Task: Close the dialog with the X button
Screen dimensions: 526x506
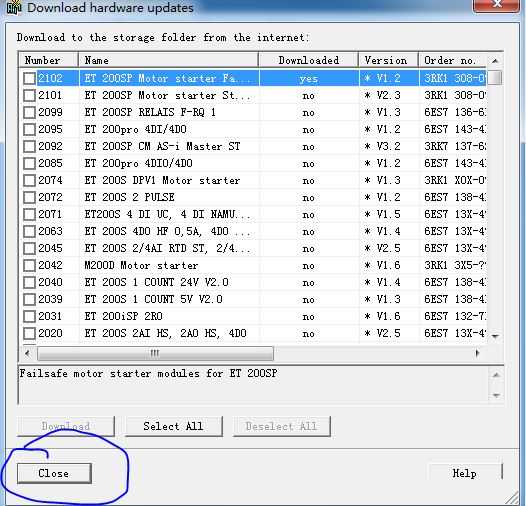Action: point(496,5)
